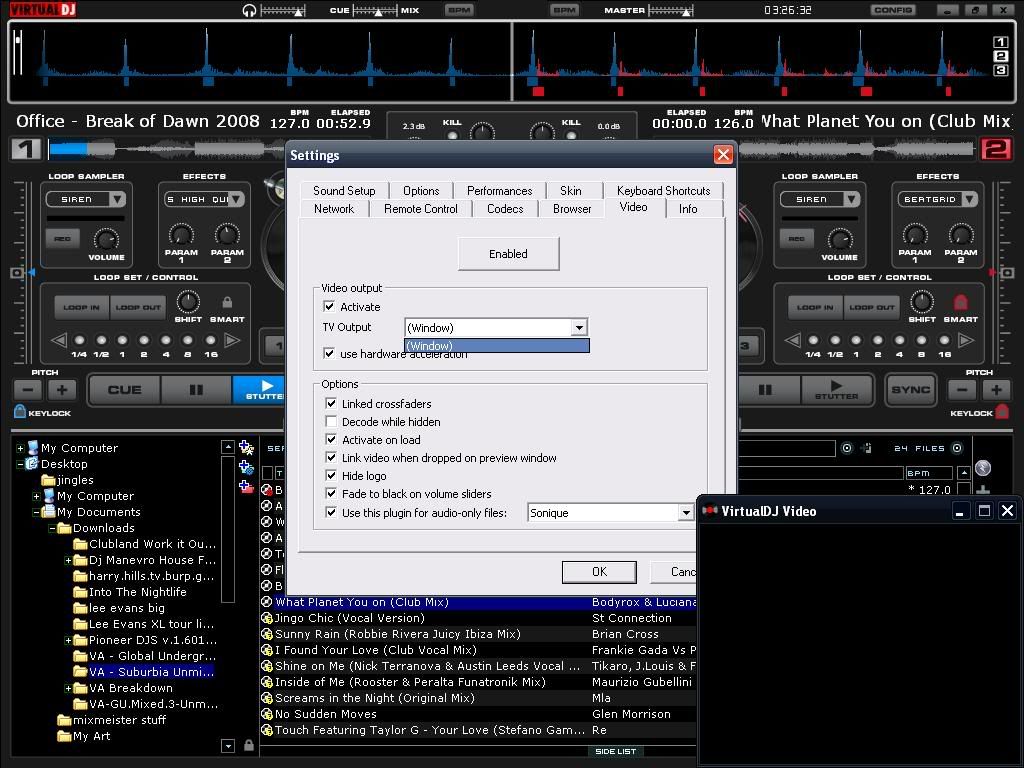
Task: Select waveform zoom level 2
Action: click(x=1000, y=56)
